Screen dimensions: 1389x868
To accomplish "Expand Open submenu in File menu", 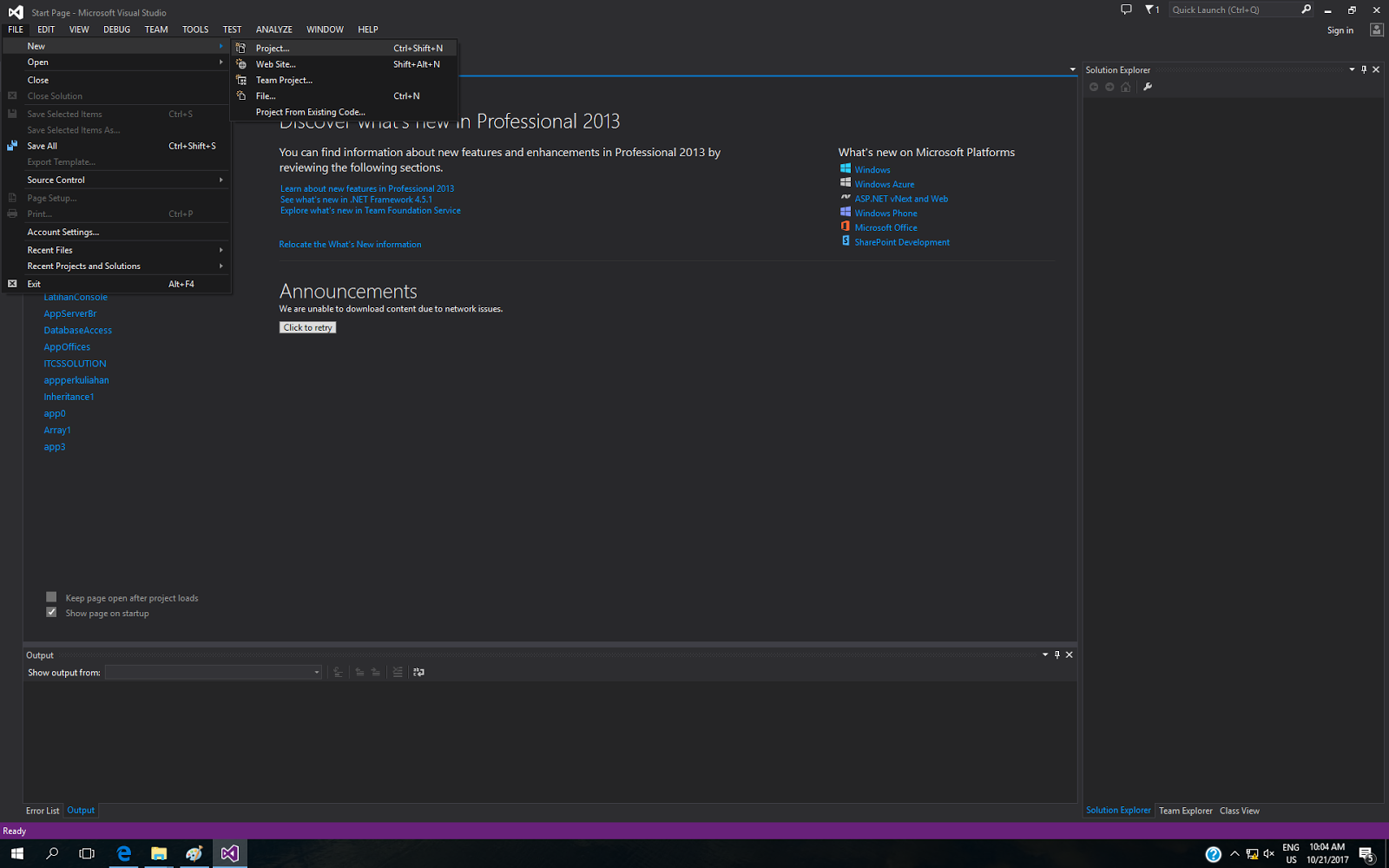I will click(x=116, y=62).
